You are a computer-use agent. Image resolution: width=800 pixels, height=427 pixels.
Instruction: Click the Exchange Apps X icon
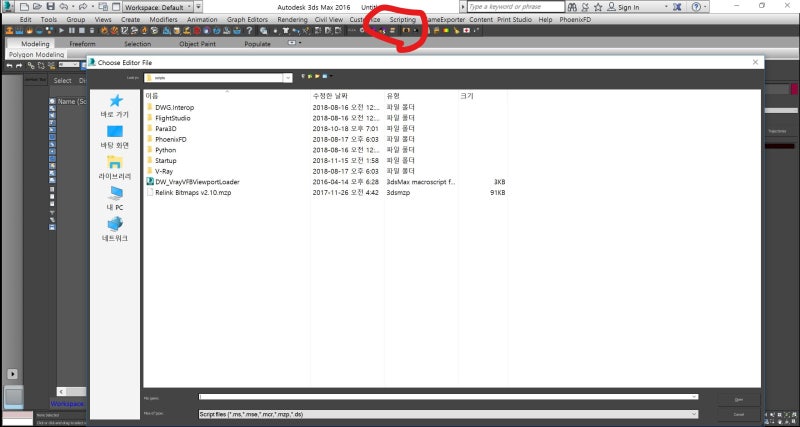click(677, 7)
